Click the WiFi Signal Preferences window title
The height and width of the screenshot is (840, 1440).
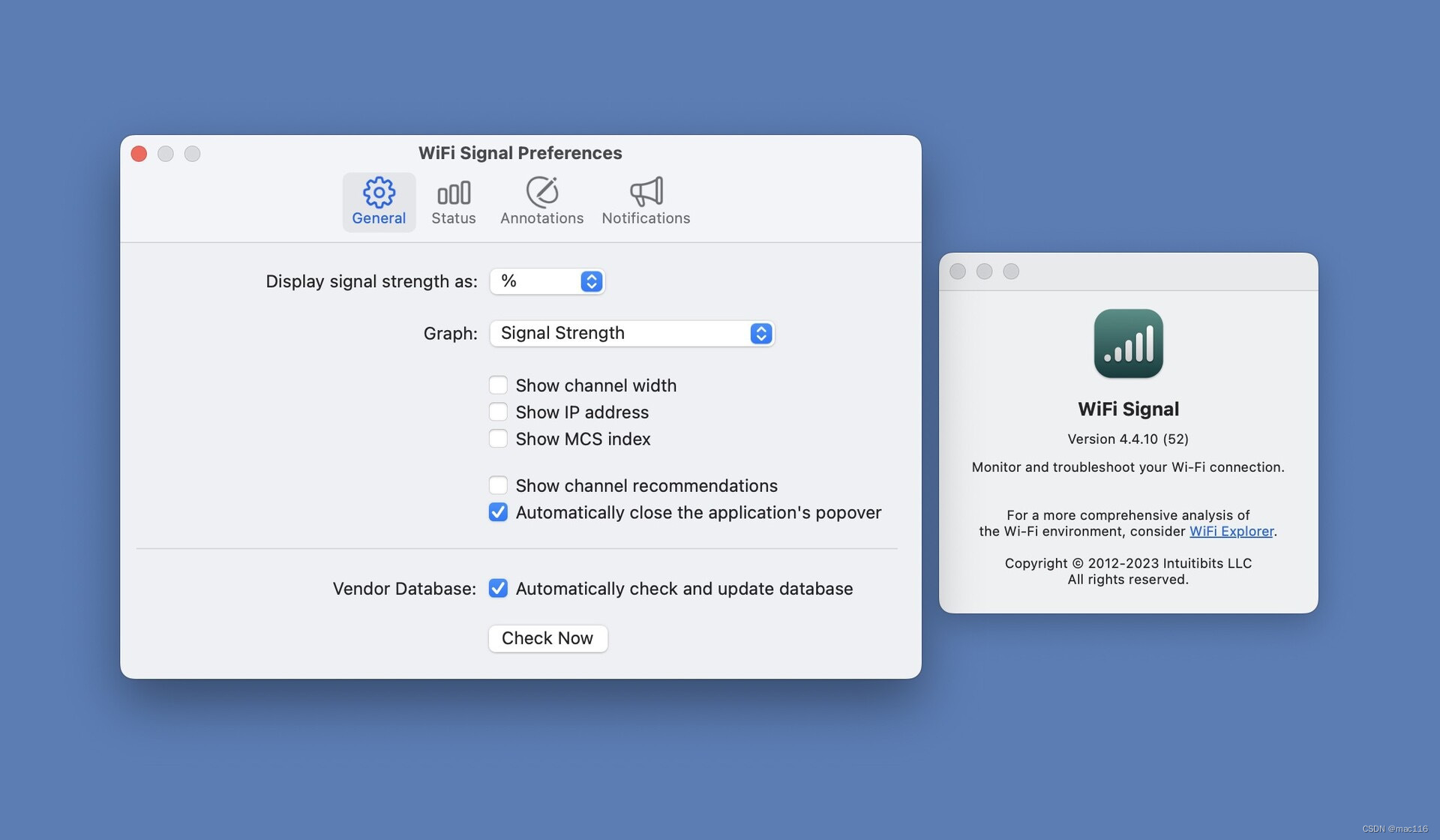click(520, 153)
